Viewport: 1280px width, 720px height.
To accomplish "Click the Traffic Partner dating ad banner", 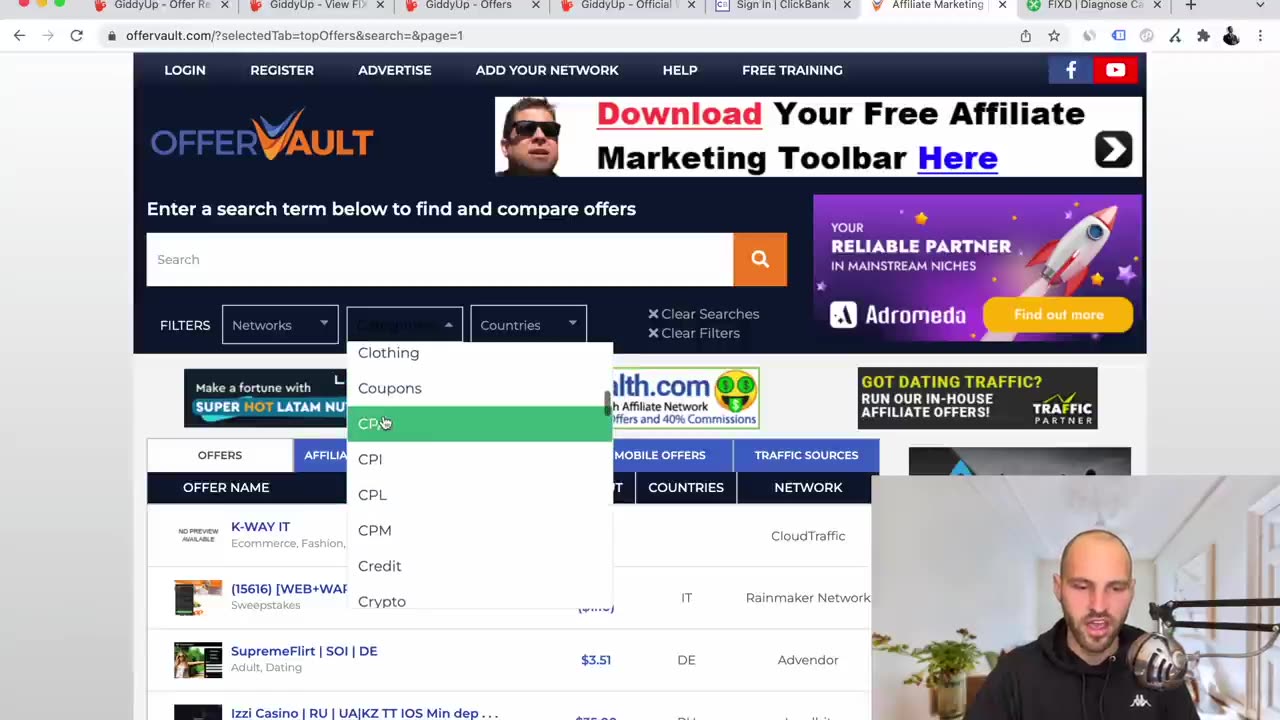I will point(977,398).
